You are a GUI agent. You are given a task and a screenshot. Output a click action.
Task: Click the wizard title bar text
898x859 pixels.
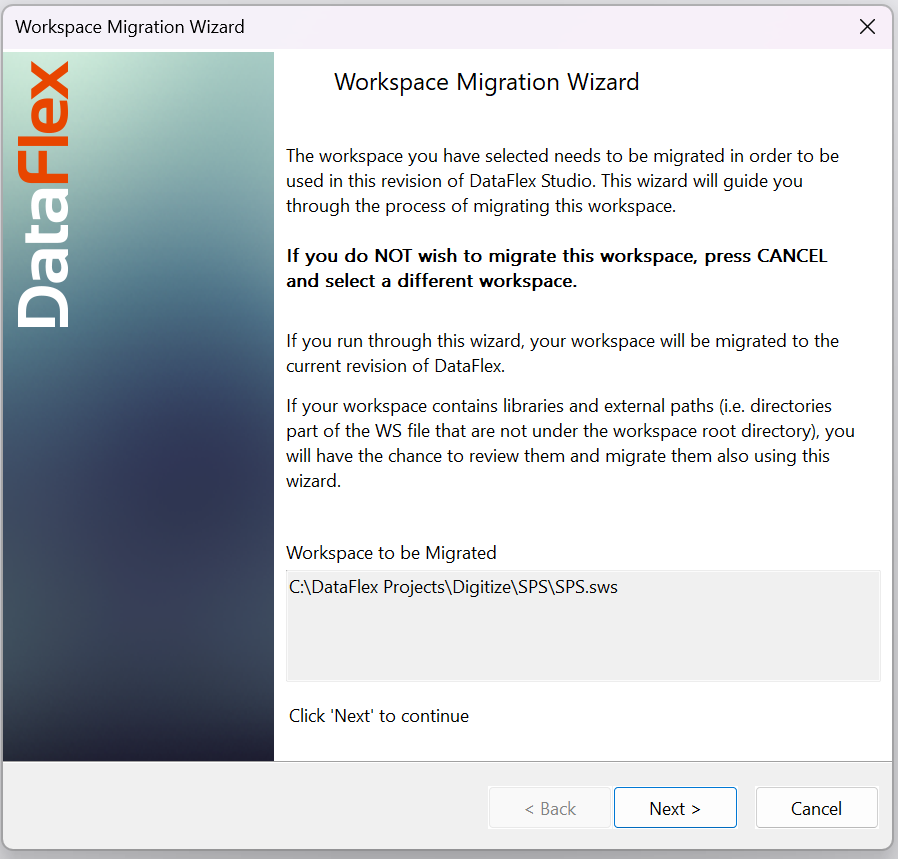(x=129, y=27)
